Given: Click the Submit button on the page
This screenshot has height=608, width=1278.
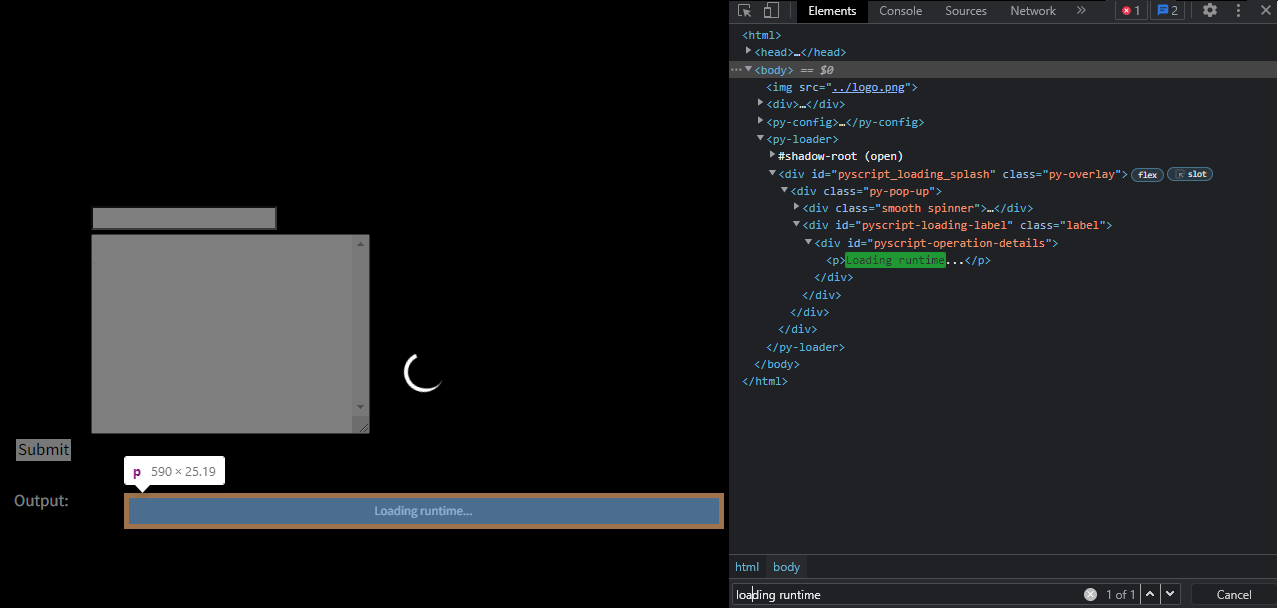Looking at the screenshot, I should click(44, 450).
